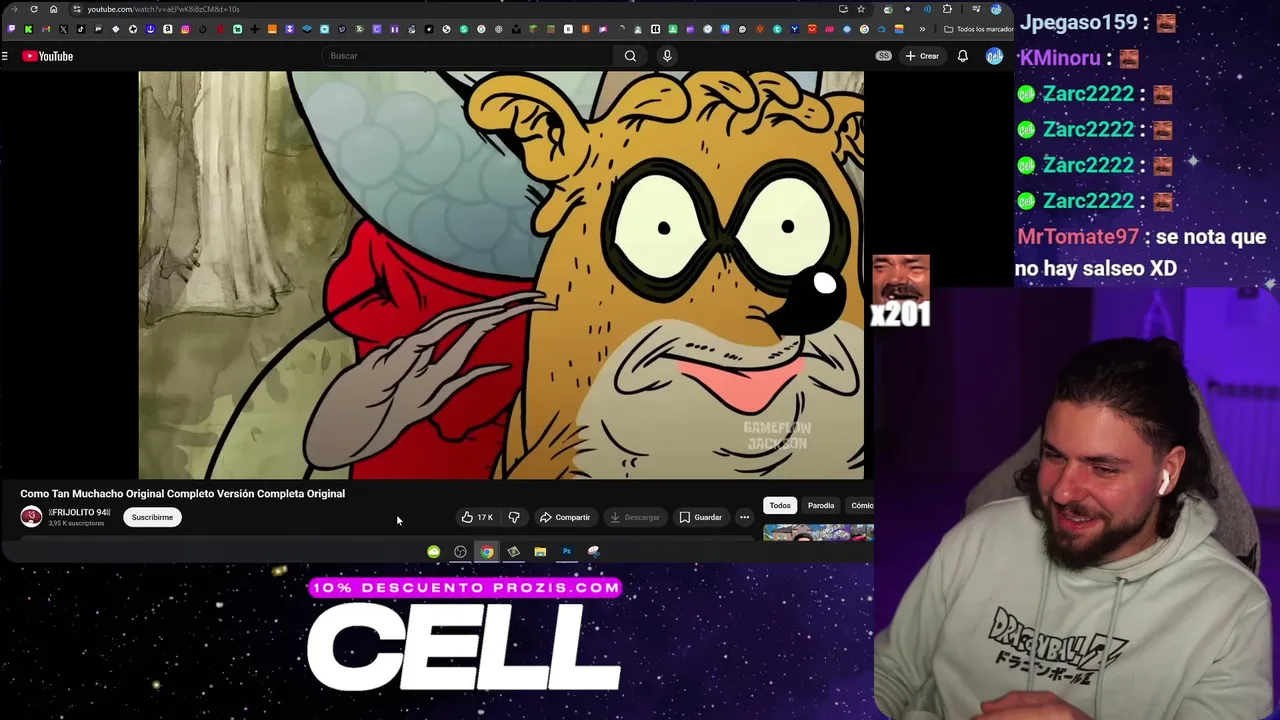Open the Twitch bookmark icon
Image resolution: width=1280 pixels, height=720 pixels.
(11, 29)
